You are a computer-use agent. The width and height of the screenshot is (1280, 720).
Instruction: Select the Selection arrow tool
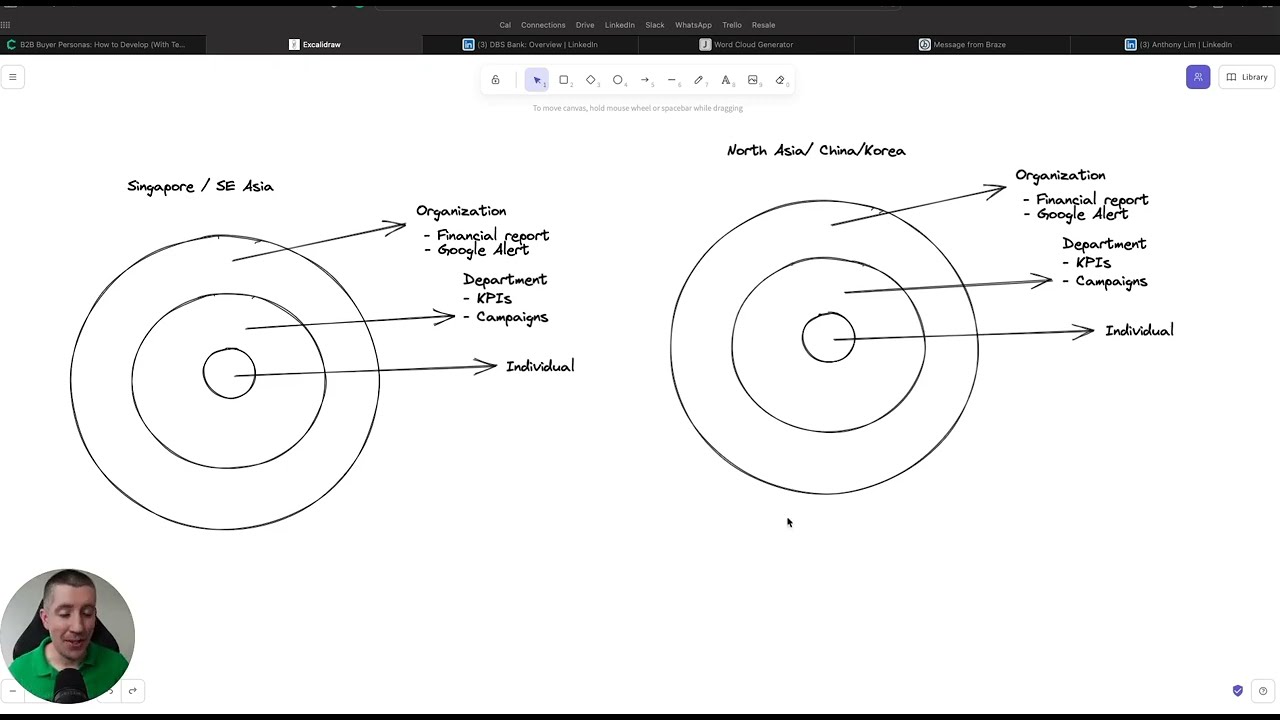pos(537,80)
